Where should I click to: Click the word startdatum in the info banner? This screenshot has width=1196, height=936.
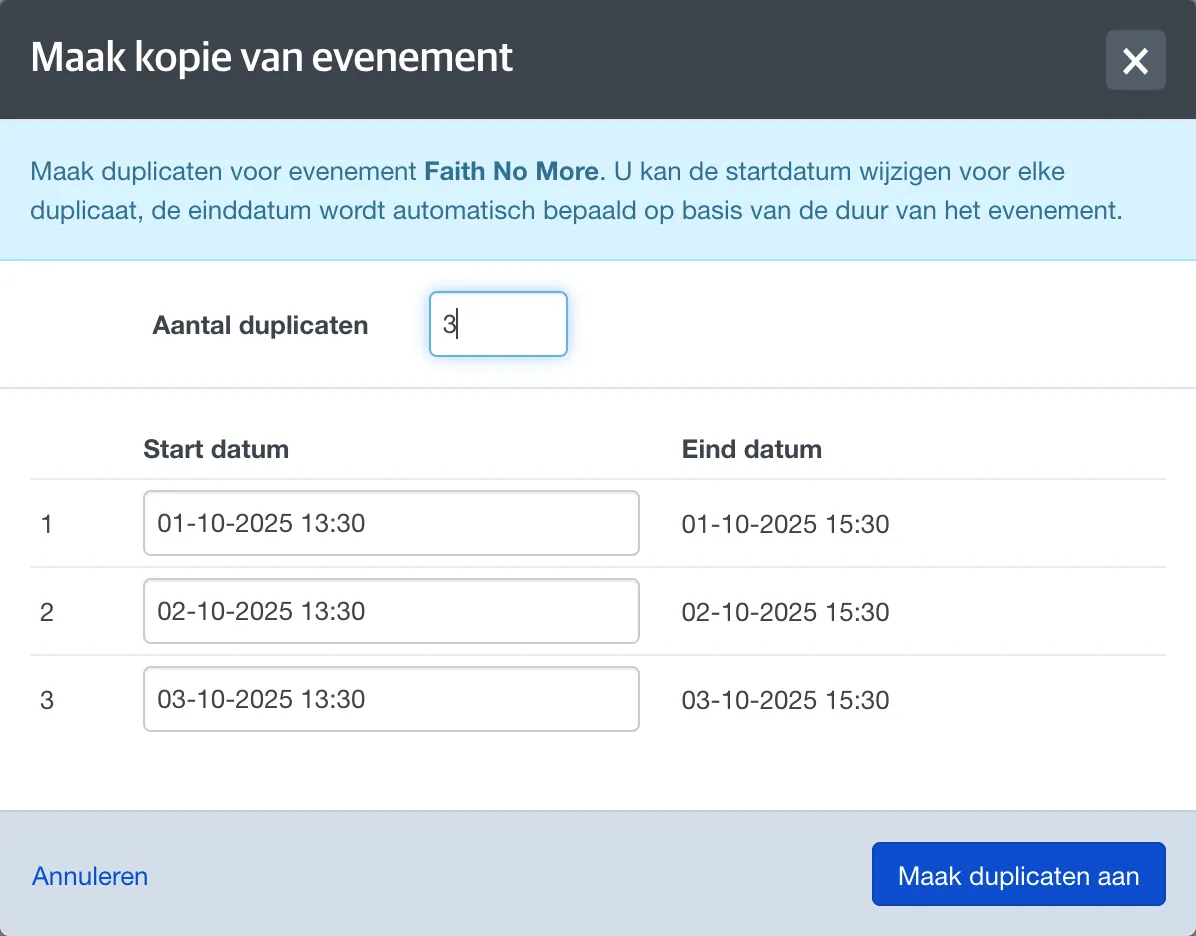[787, 171]
